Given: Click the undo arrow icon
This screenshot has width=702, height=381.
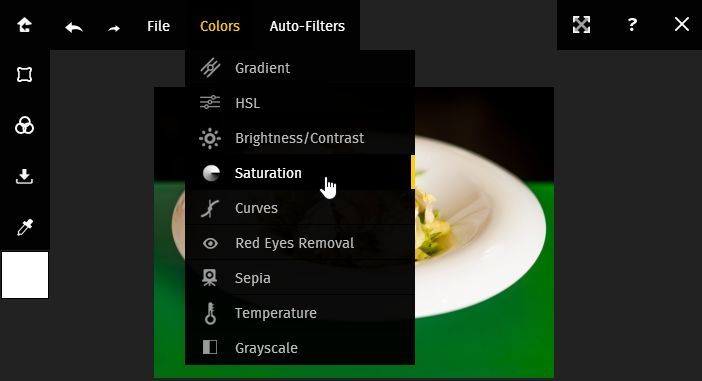Looking at the screenshot, I should pos(74,27).
